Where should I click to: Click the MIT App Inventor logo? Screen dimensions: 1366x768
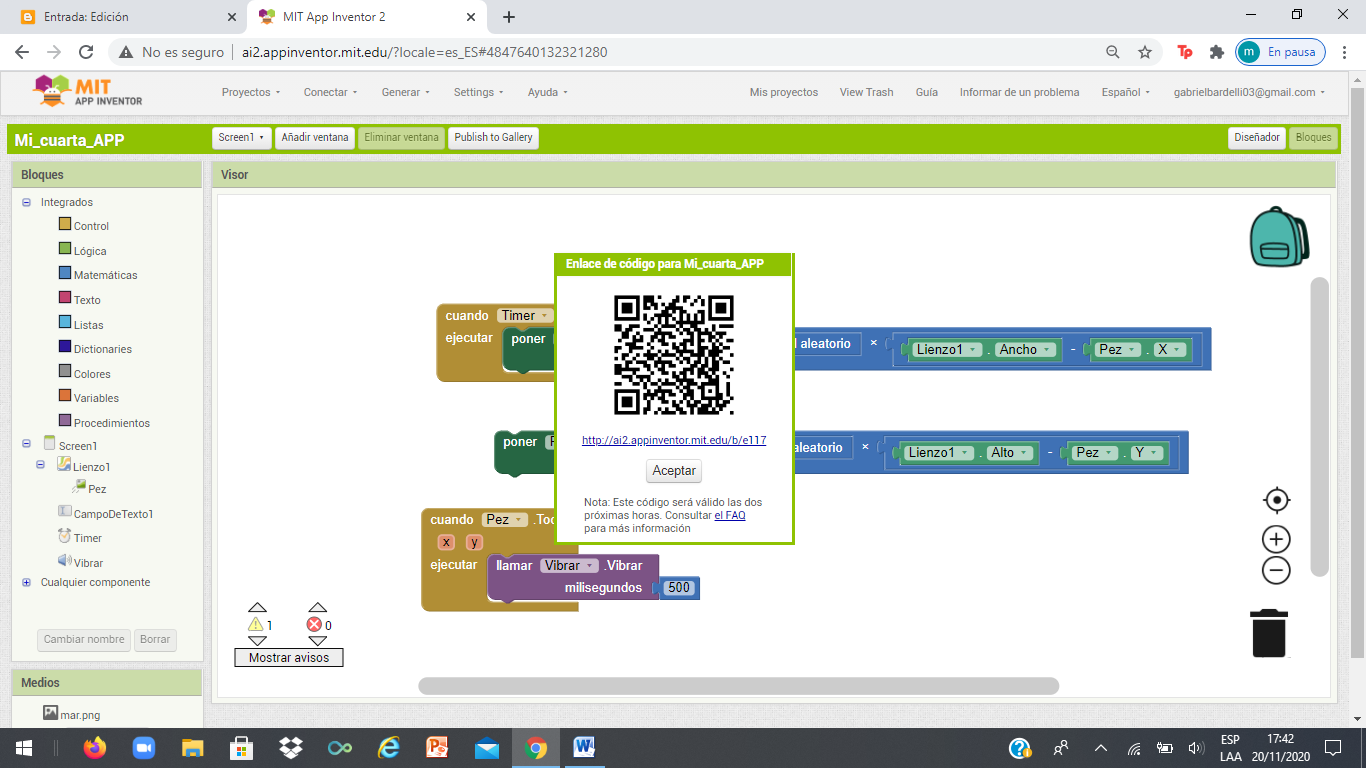(88, 92)
